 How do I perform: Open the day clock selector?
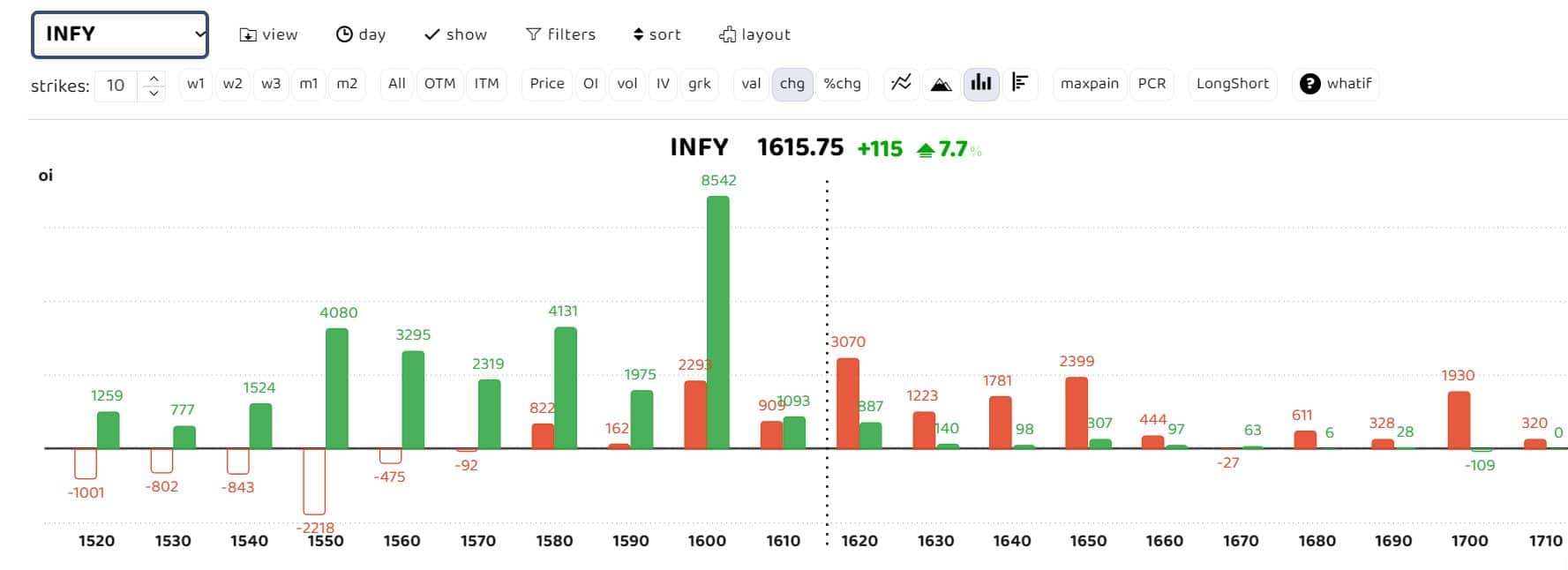pos(361,34)
